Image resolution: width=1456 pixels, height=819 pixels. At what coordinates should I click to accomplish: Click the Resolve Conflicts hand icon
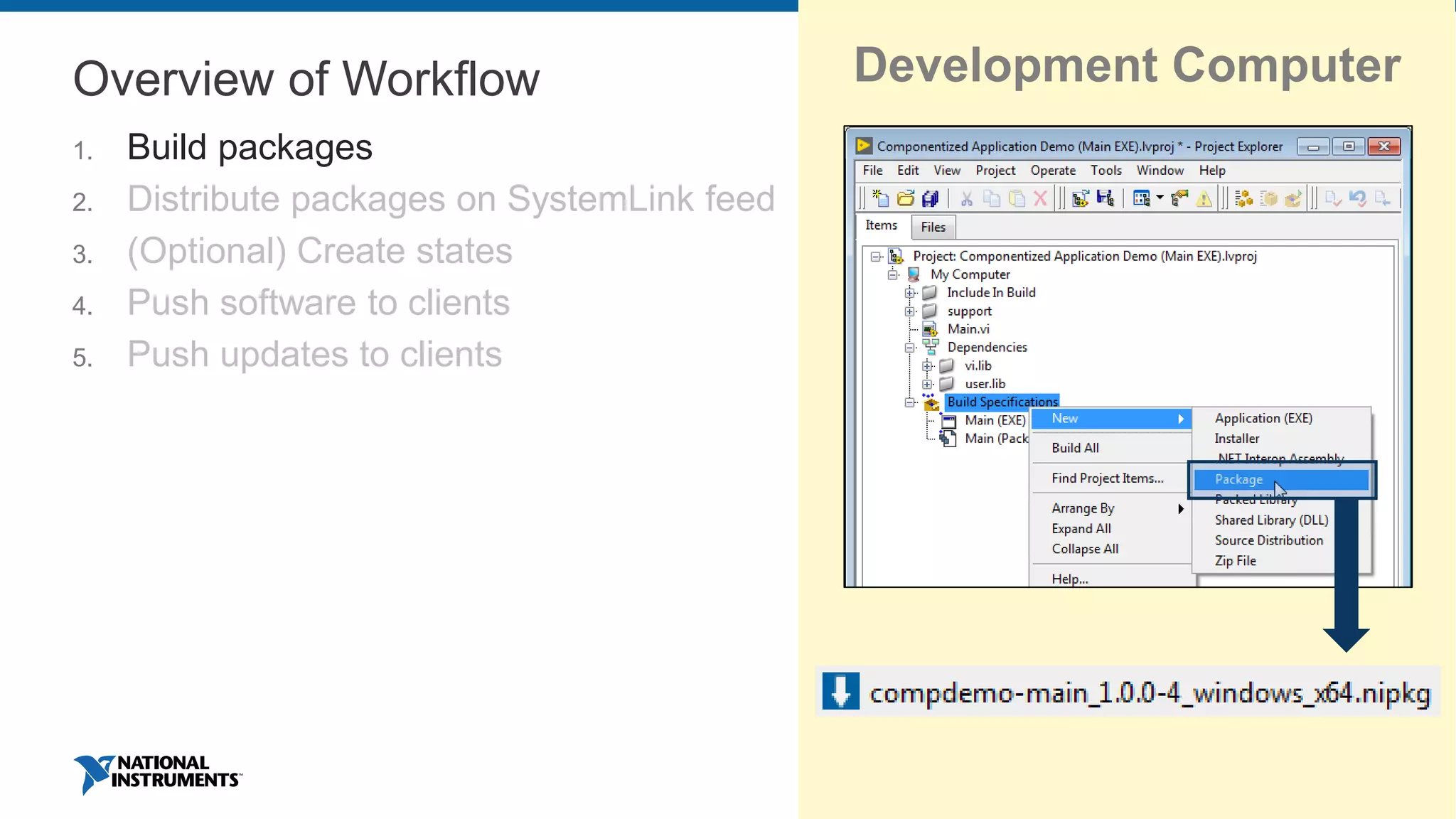click(x=1179, y=198)
